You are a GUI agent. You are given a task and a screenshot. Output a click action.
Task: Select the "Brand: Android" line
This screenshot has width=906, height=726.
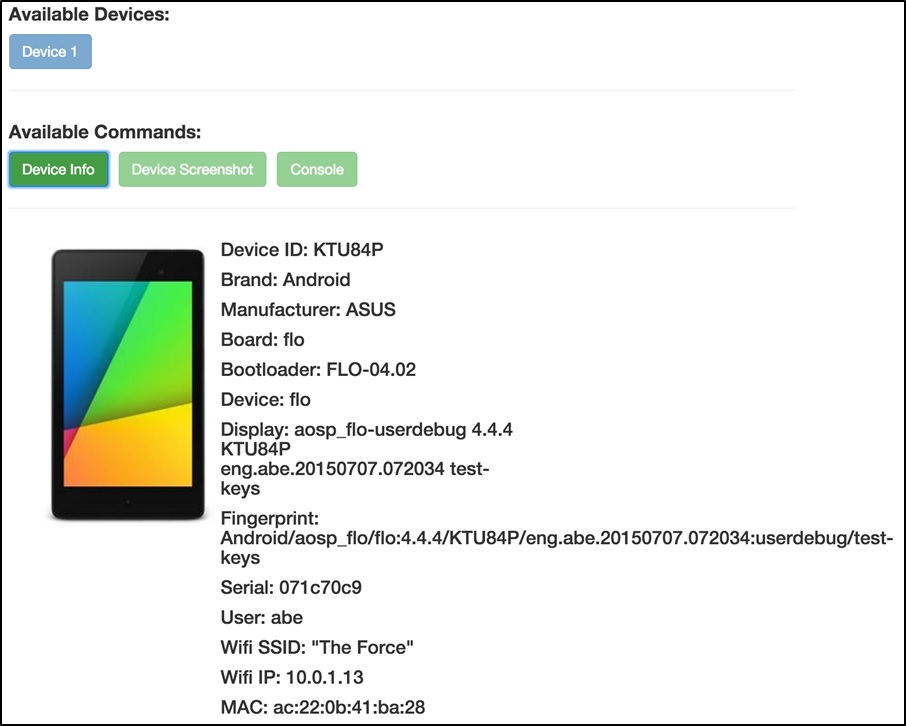point(285,280)
